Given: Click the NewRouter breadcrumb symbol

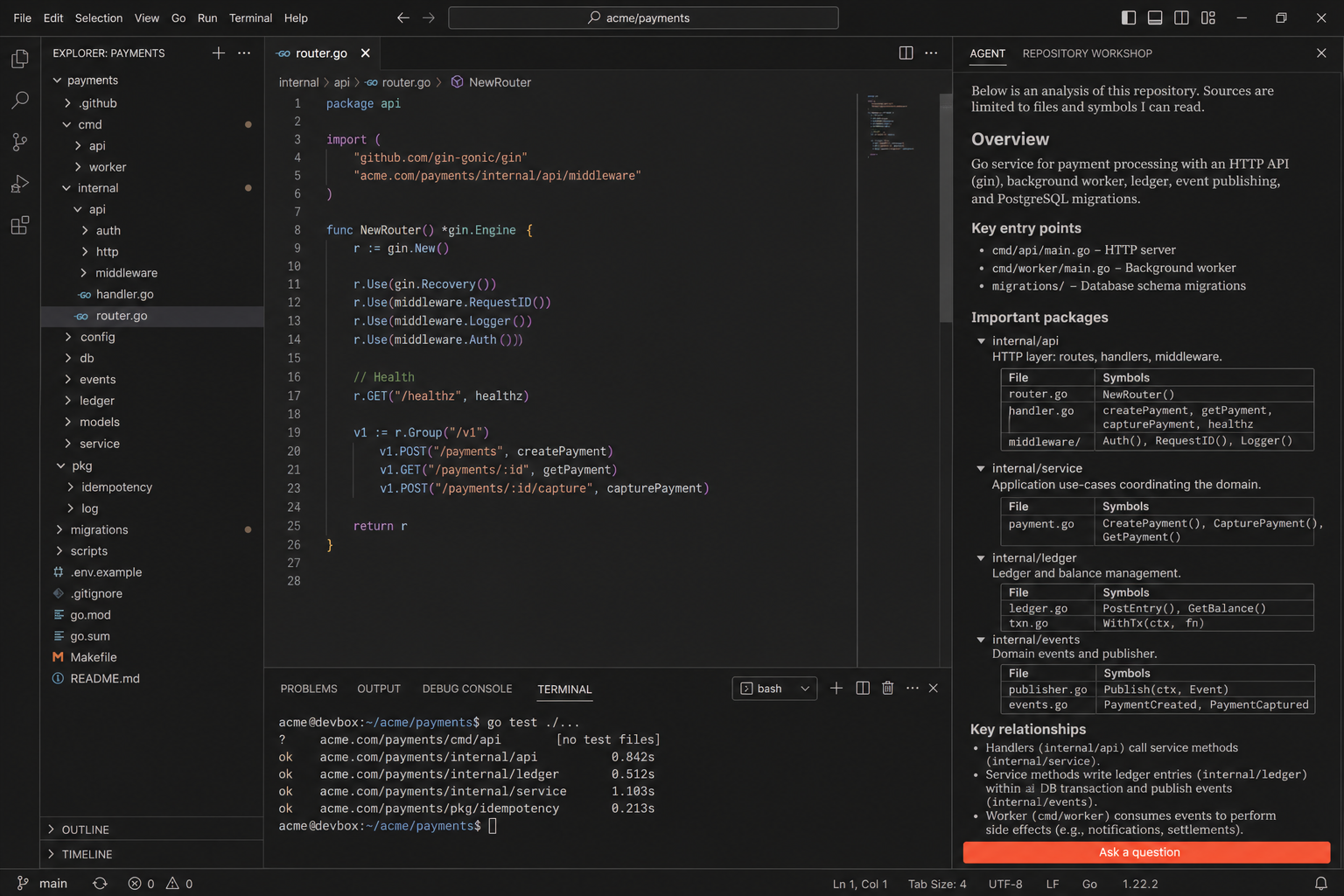Looking at the screenshot, I should 491,82.
